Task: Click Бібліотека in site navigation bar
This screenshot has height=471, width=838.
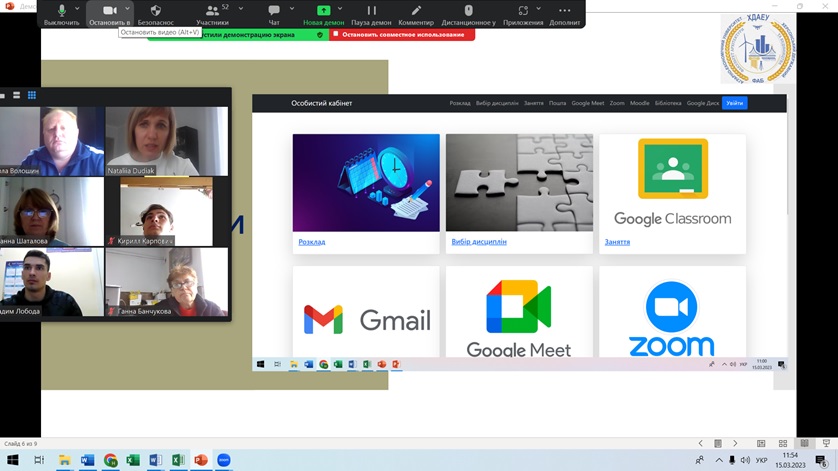Action: point(668,103)
